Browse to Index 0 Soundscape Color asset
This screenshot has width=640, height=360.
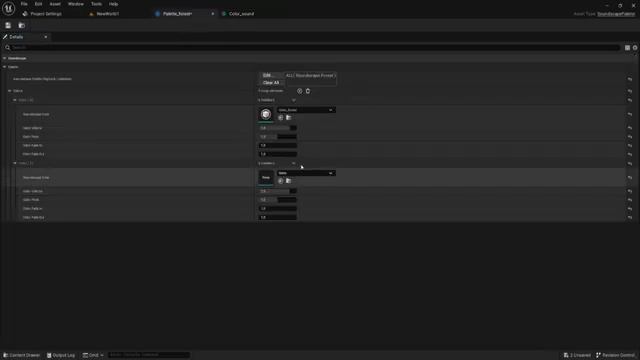(289, 118)
